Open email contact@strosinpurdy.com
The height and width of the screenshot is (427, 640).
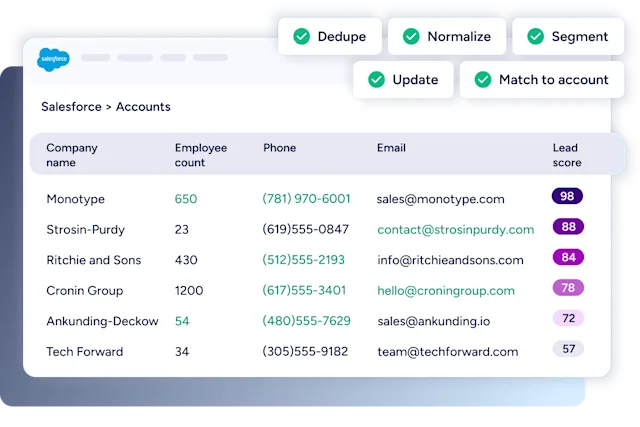coord(456,230)
